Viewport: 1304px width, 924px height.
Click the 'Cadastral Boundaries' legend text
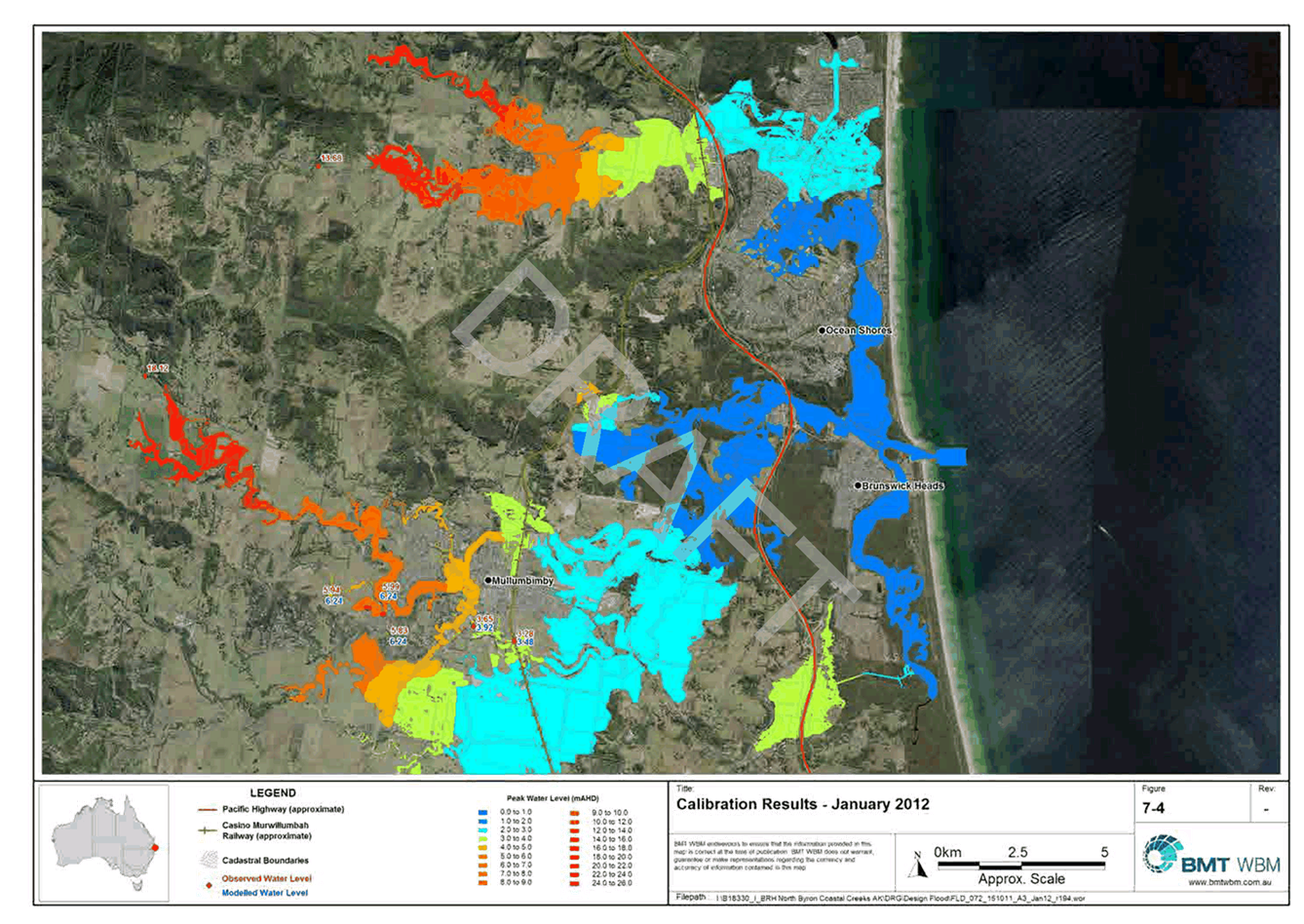coord(265,861)
